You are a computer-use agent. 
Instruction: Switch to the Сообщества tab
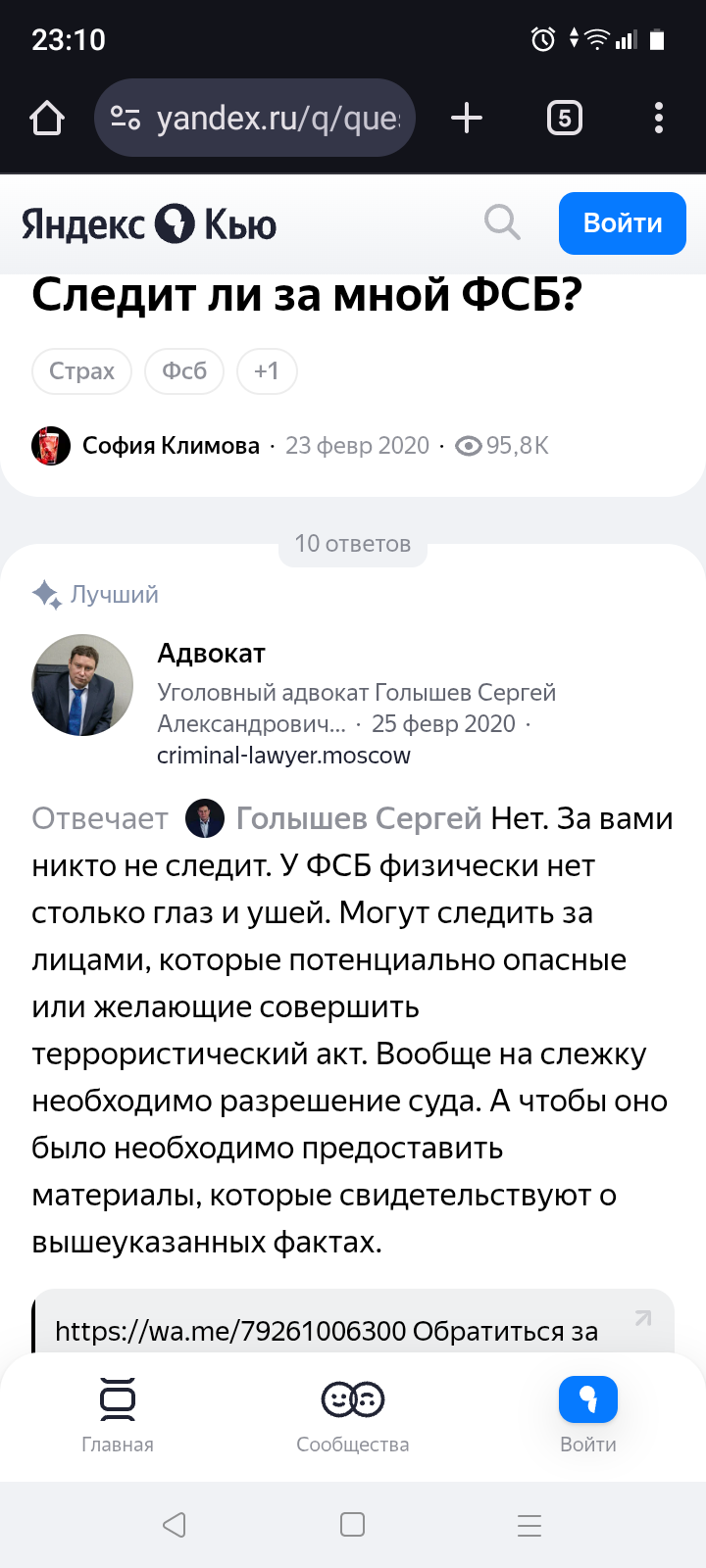(x=353, y=1414)
